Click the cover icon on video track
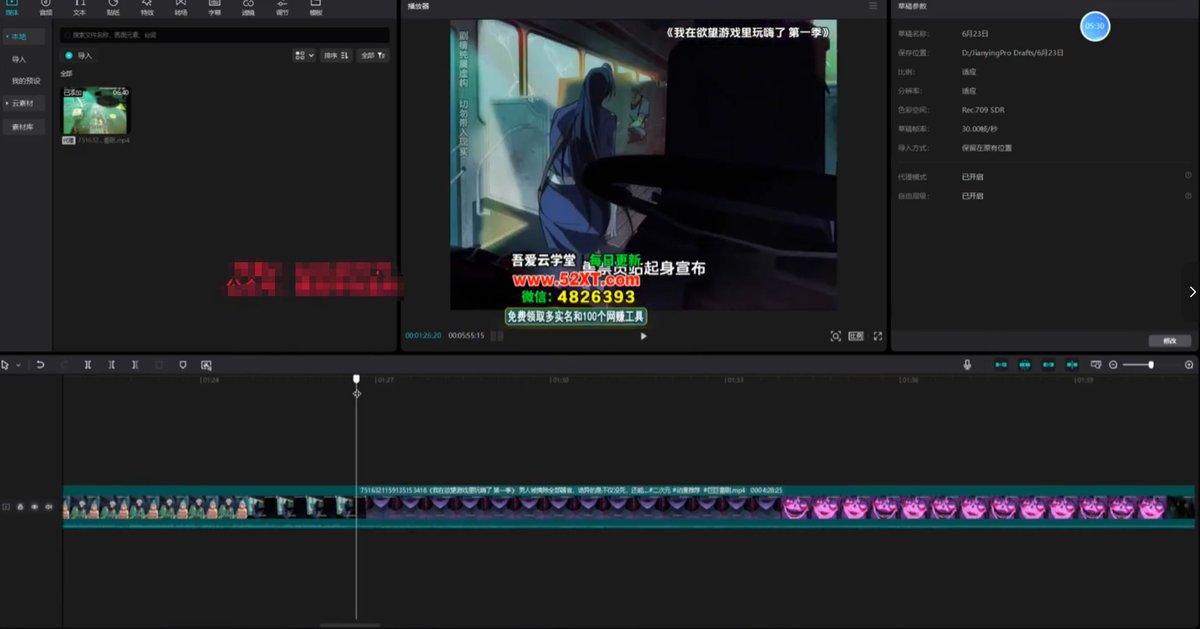Screen dimensions: 1200x629 pyautogui.click(x=6, y=507)
